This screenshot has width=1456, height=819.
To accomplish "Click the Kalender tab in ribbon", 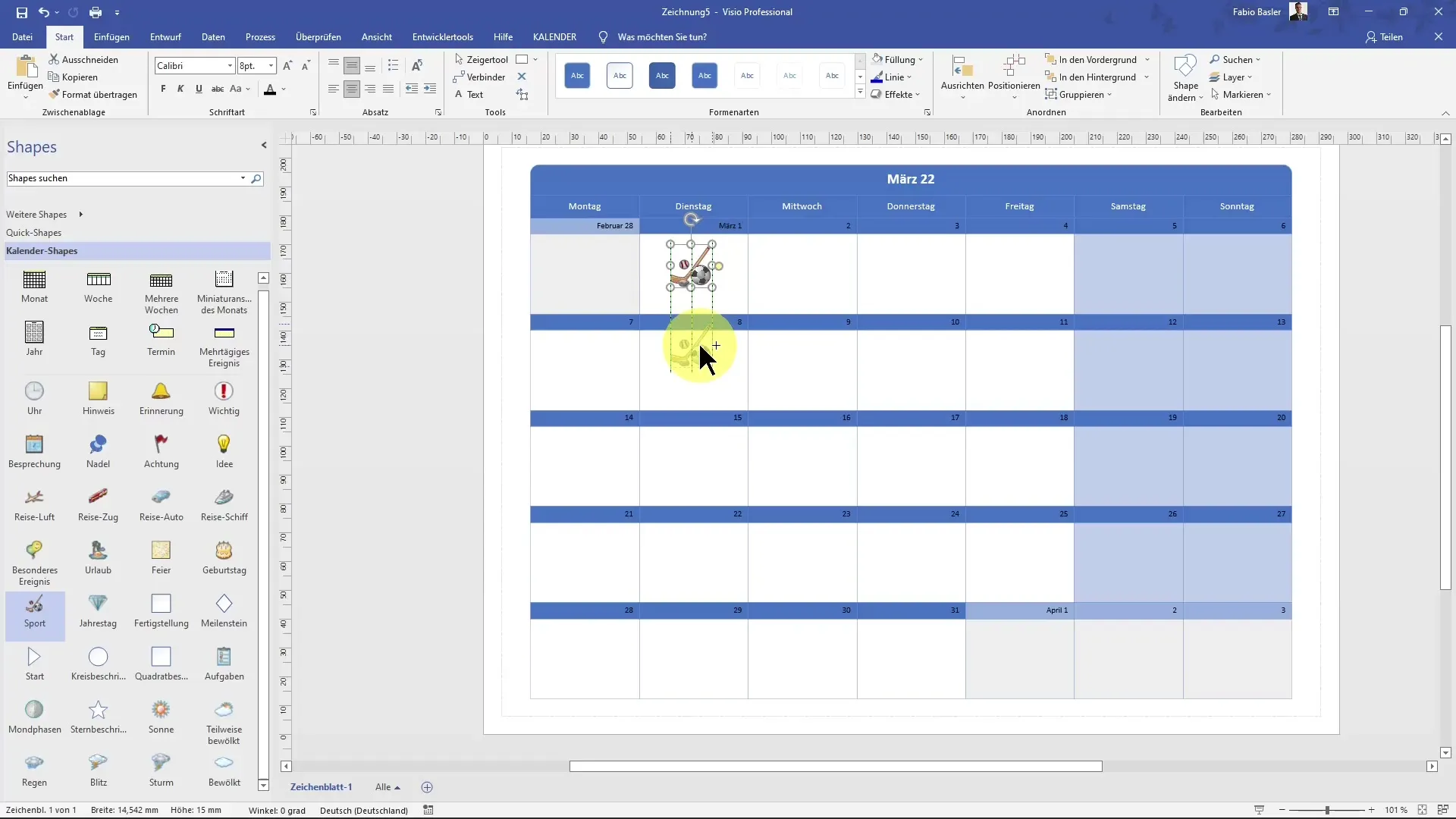I will click(x=556, y=37).
